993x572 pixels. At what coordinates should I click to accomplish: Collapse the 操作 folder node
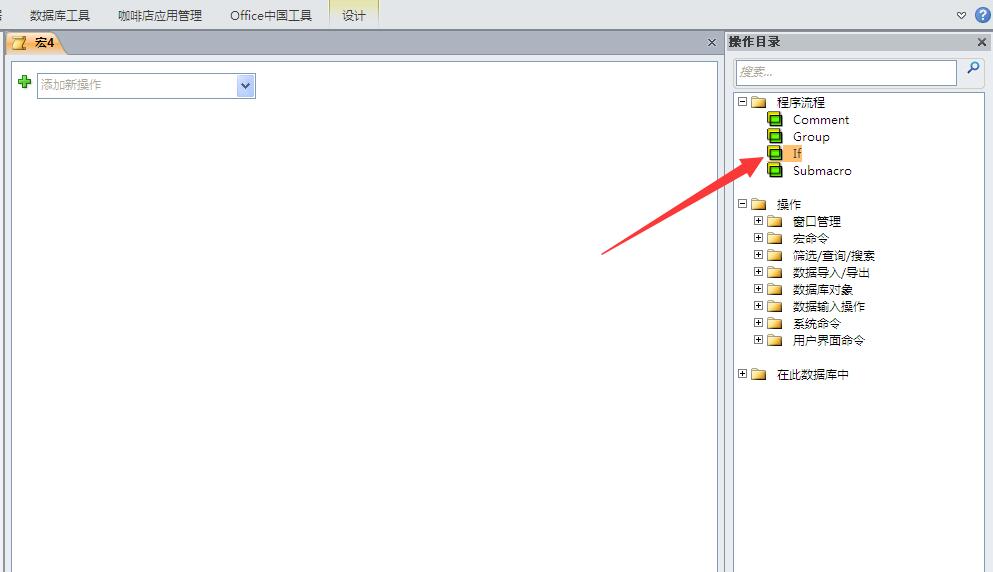pyautogui.click(x=742, y=203)
